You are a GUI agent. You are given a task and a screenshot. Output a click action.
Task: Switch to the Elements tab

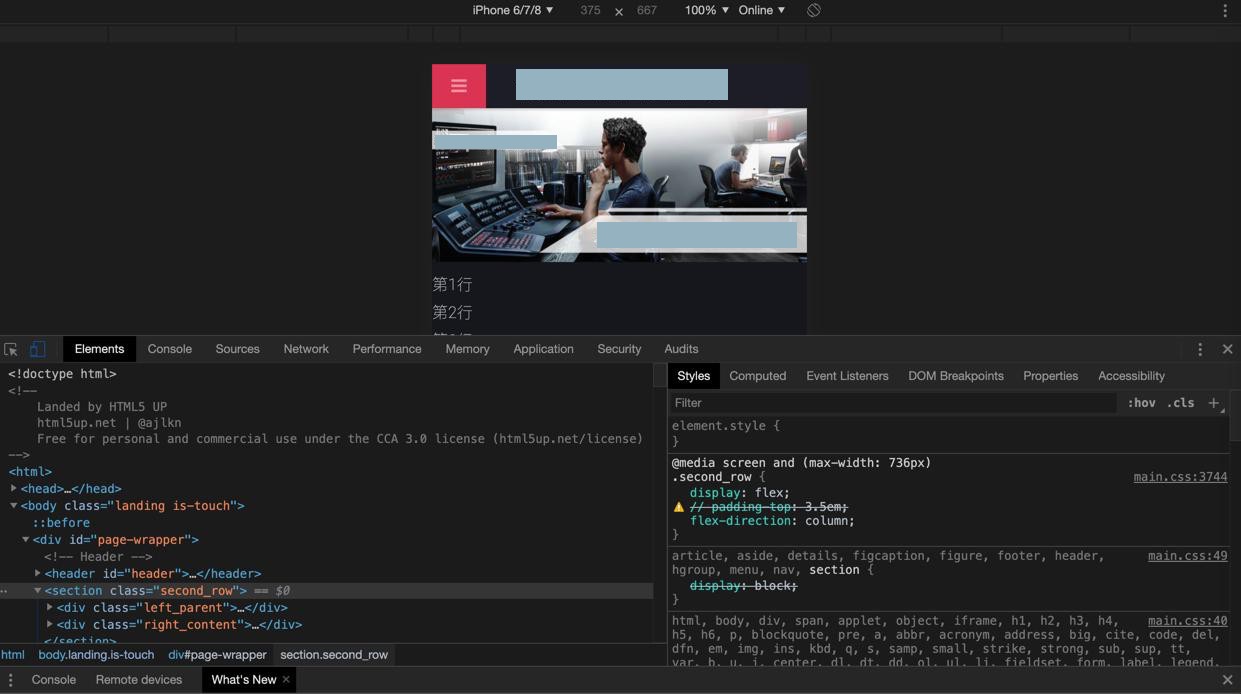(99, 349)
